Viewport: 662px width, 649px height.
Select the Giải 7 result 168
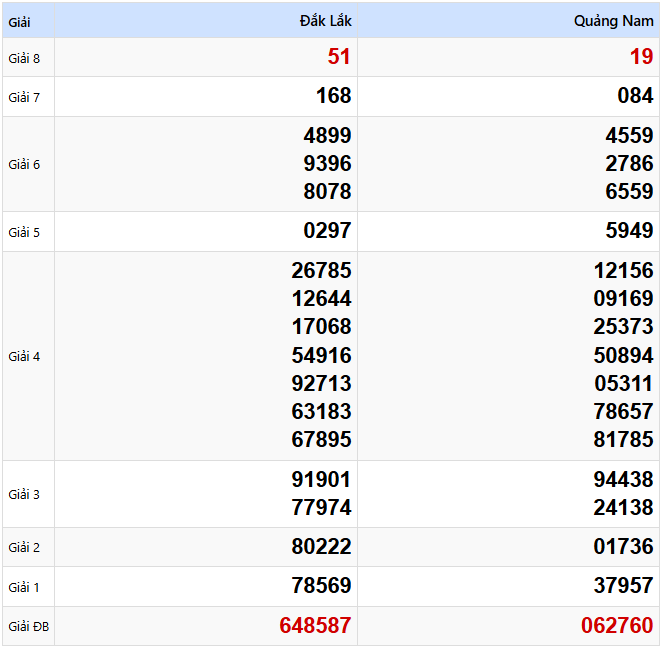pyautogui.click(x=333, y=96)
